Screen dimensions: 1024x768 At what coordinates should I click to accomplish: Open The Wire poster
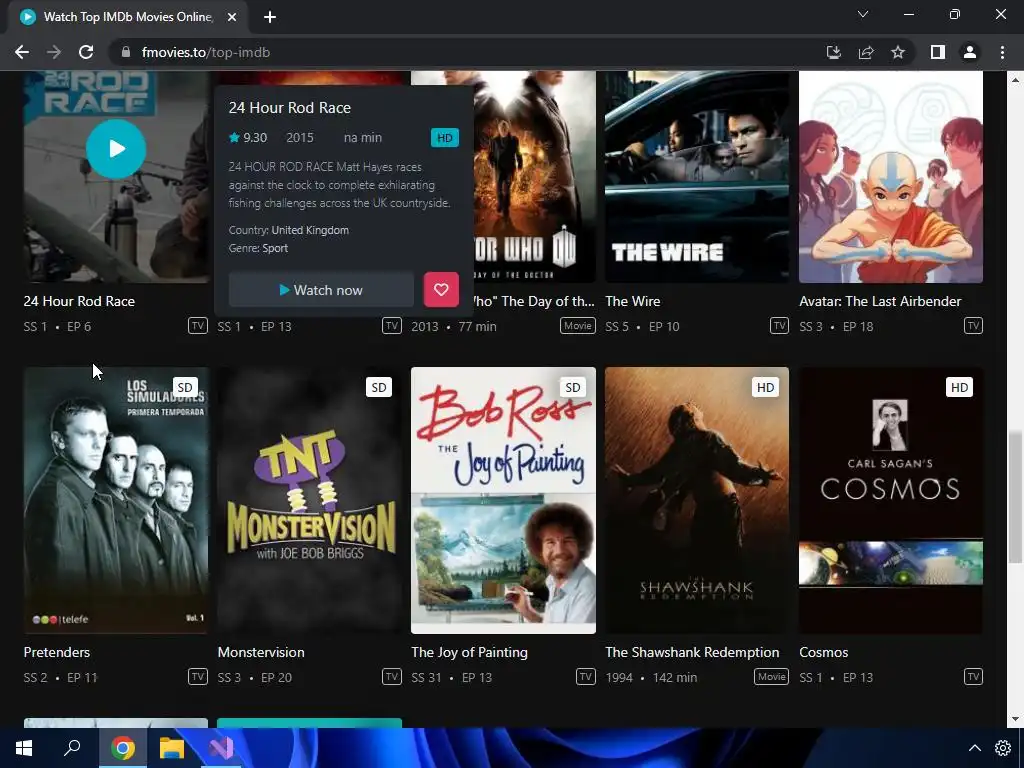point(697,176)
